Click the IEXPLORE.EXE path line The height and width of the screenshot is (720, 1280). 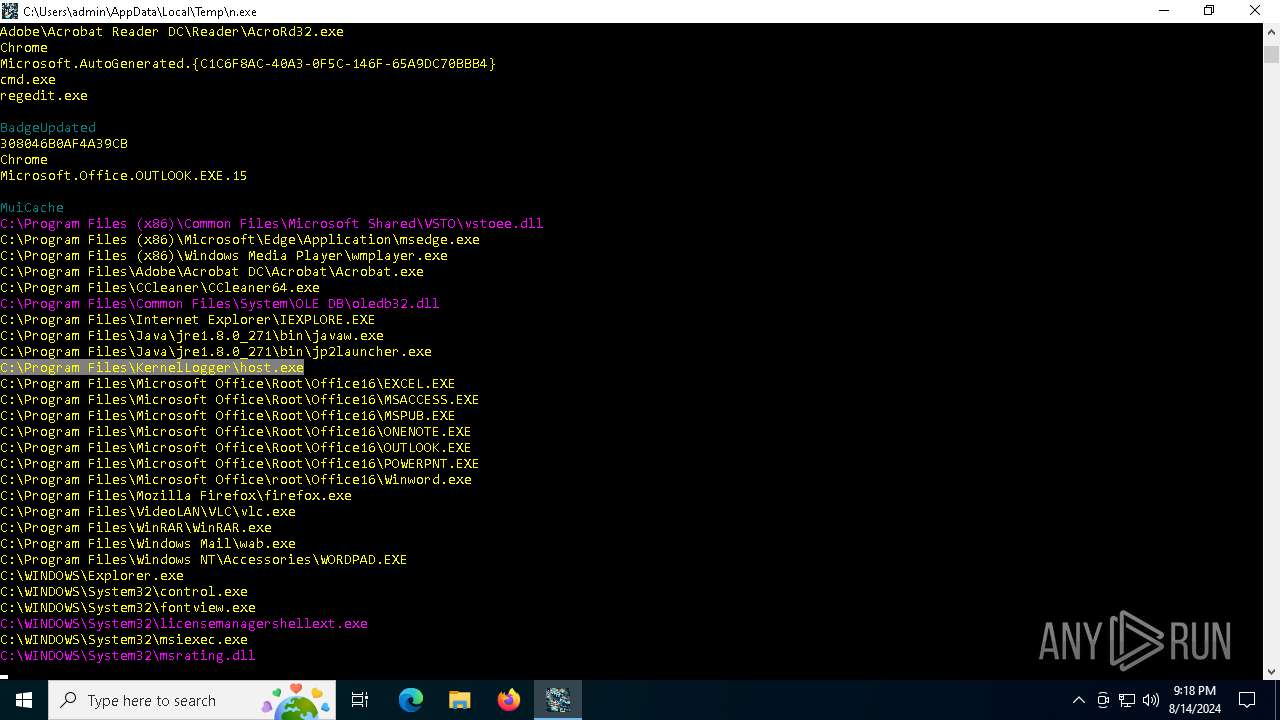[x=188, y=320]
